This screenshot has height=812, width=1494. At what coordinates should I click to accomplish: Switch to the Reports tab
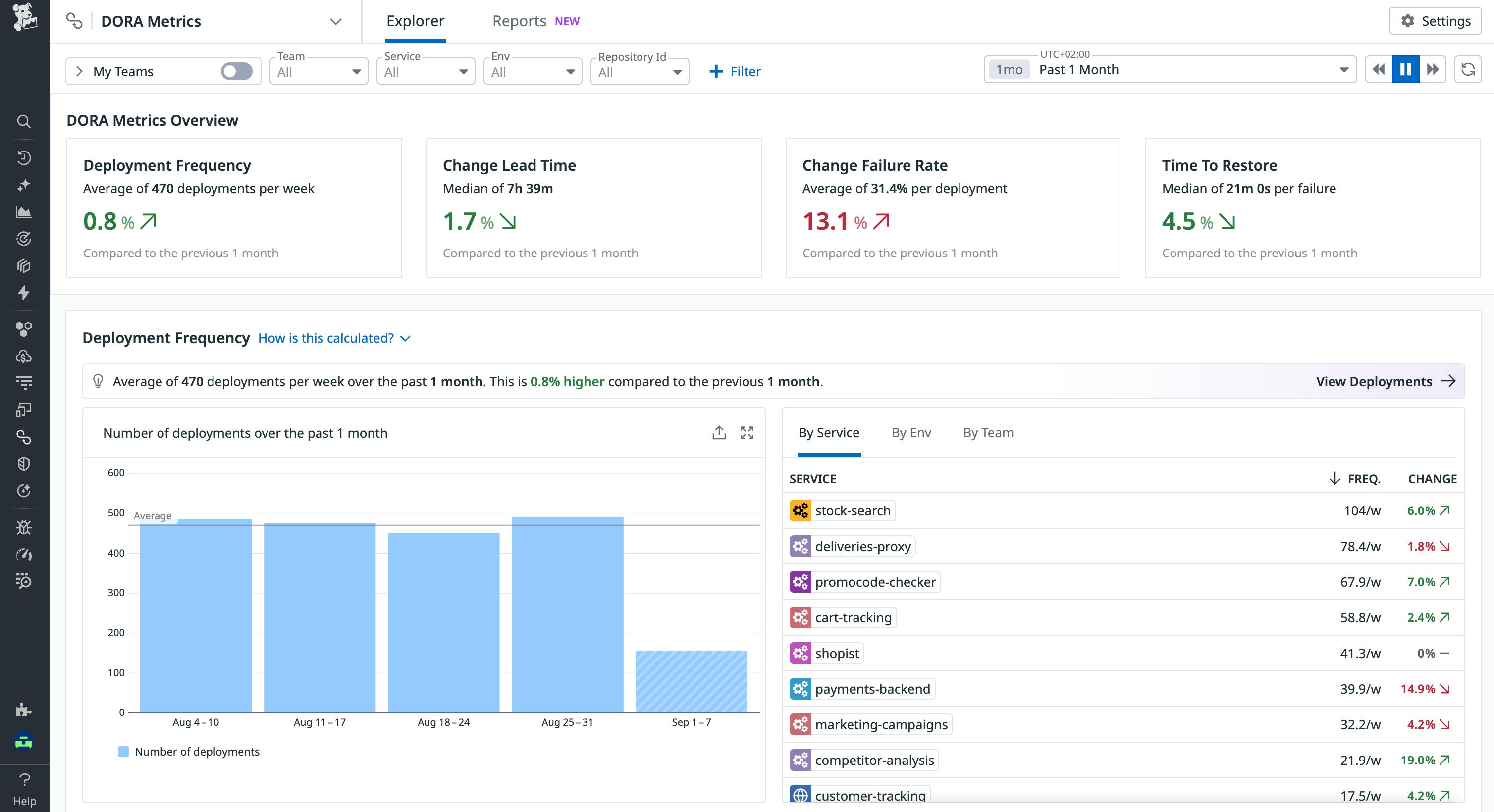click(519, 21)
